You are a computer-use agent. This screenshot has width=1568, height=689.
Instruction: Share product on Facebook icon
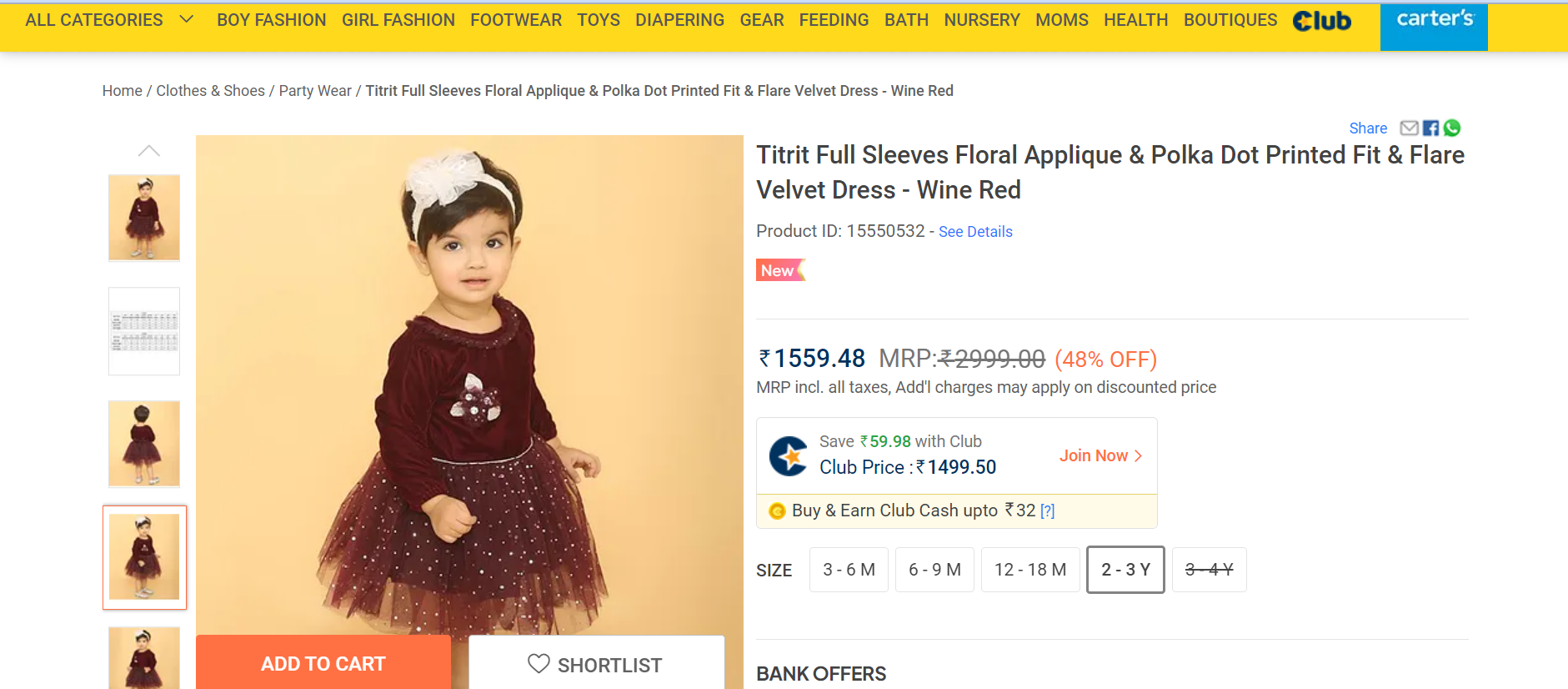pos(1430,128)
